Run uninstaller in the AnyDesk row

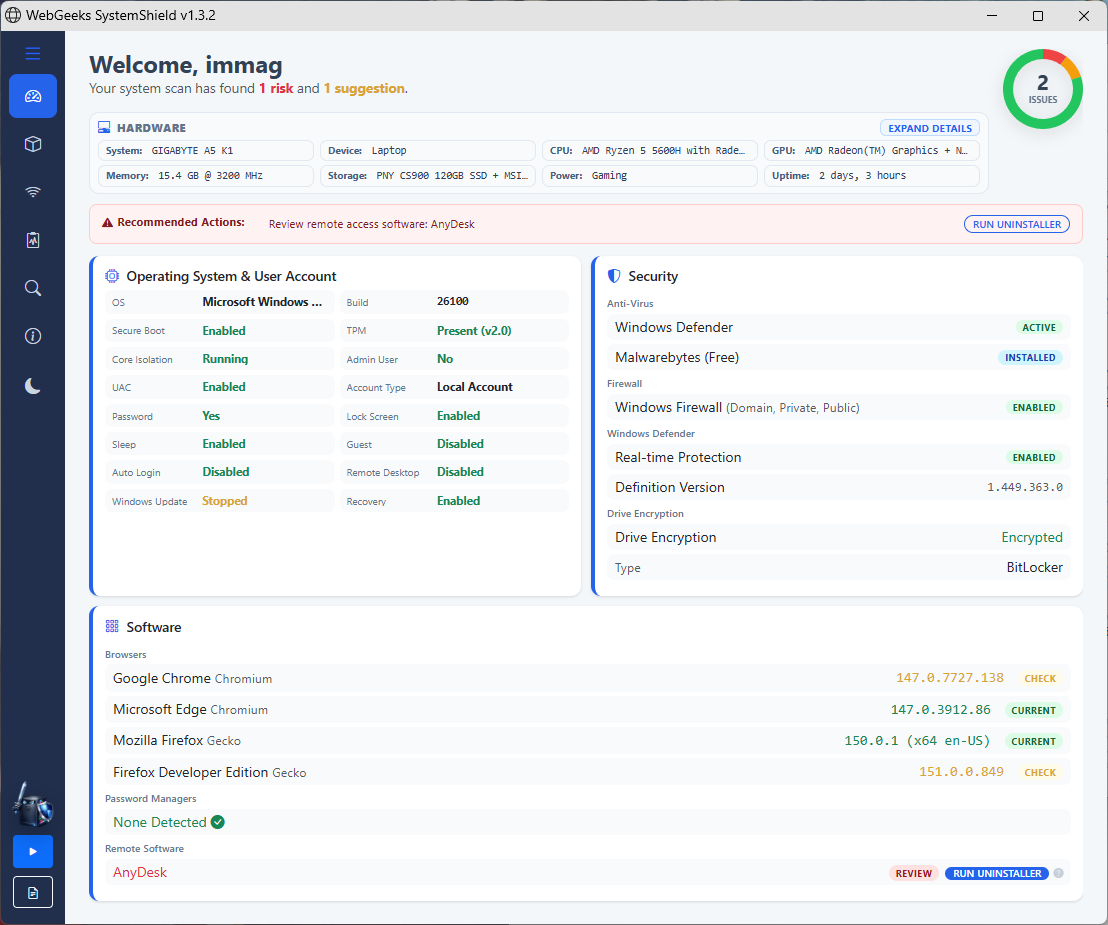pyautogui.click(x=997, y=873)
